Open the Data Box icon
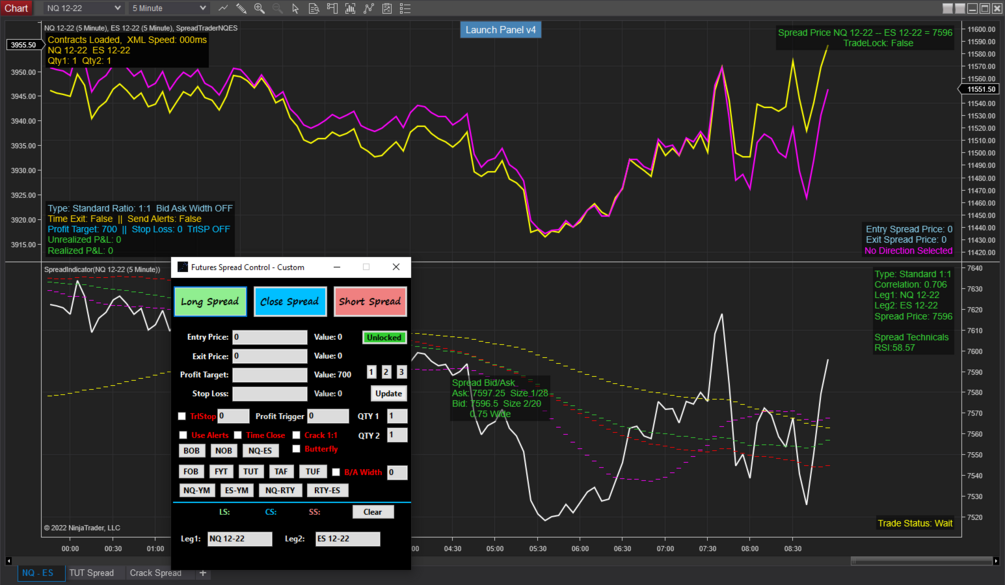The height and width of the screenshot is (585, 1005). [314, 8]
